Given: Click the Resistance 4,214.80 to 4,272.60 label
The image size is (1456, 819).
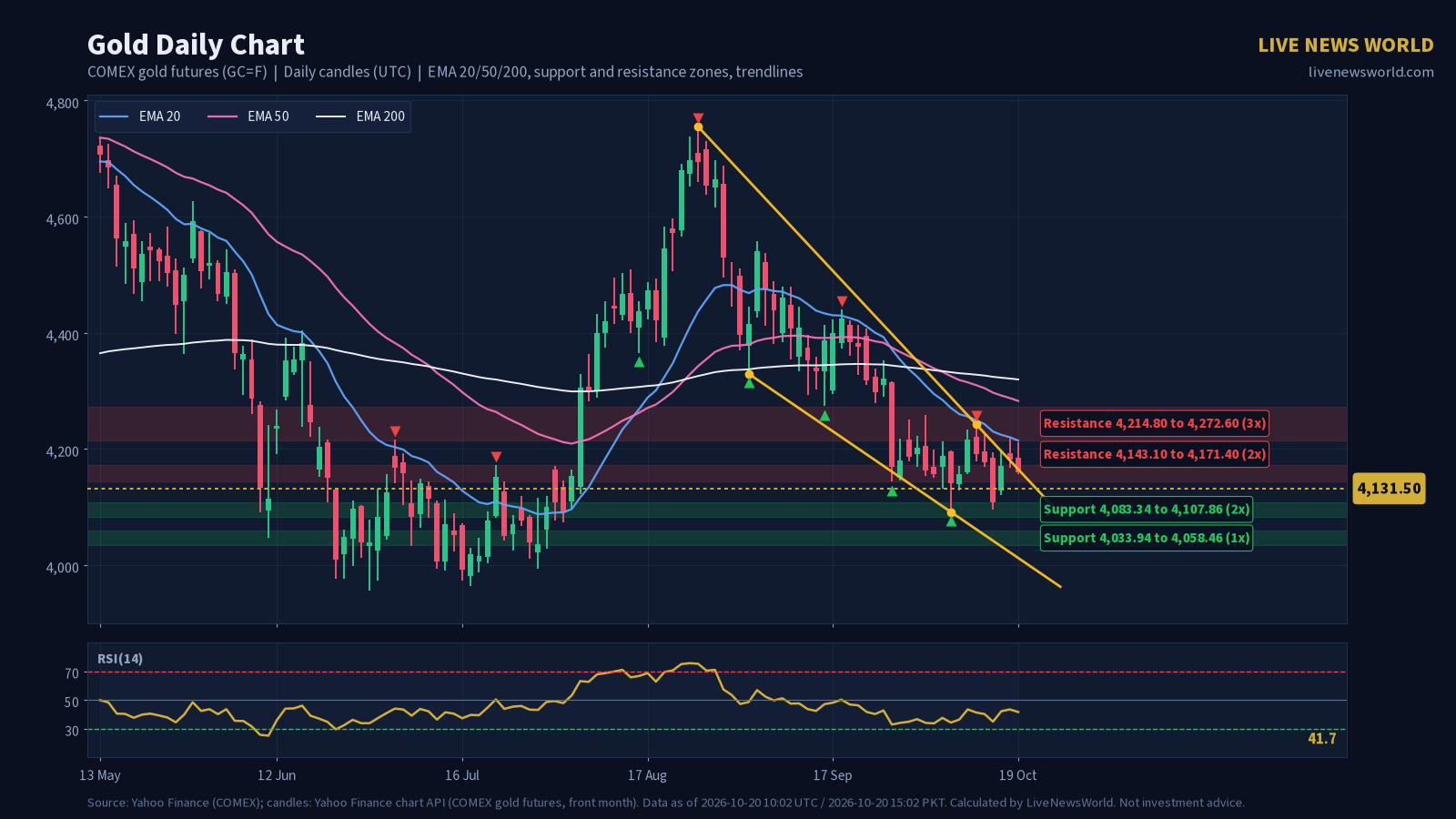Looking at the screenshot, I should (1154, 423).
